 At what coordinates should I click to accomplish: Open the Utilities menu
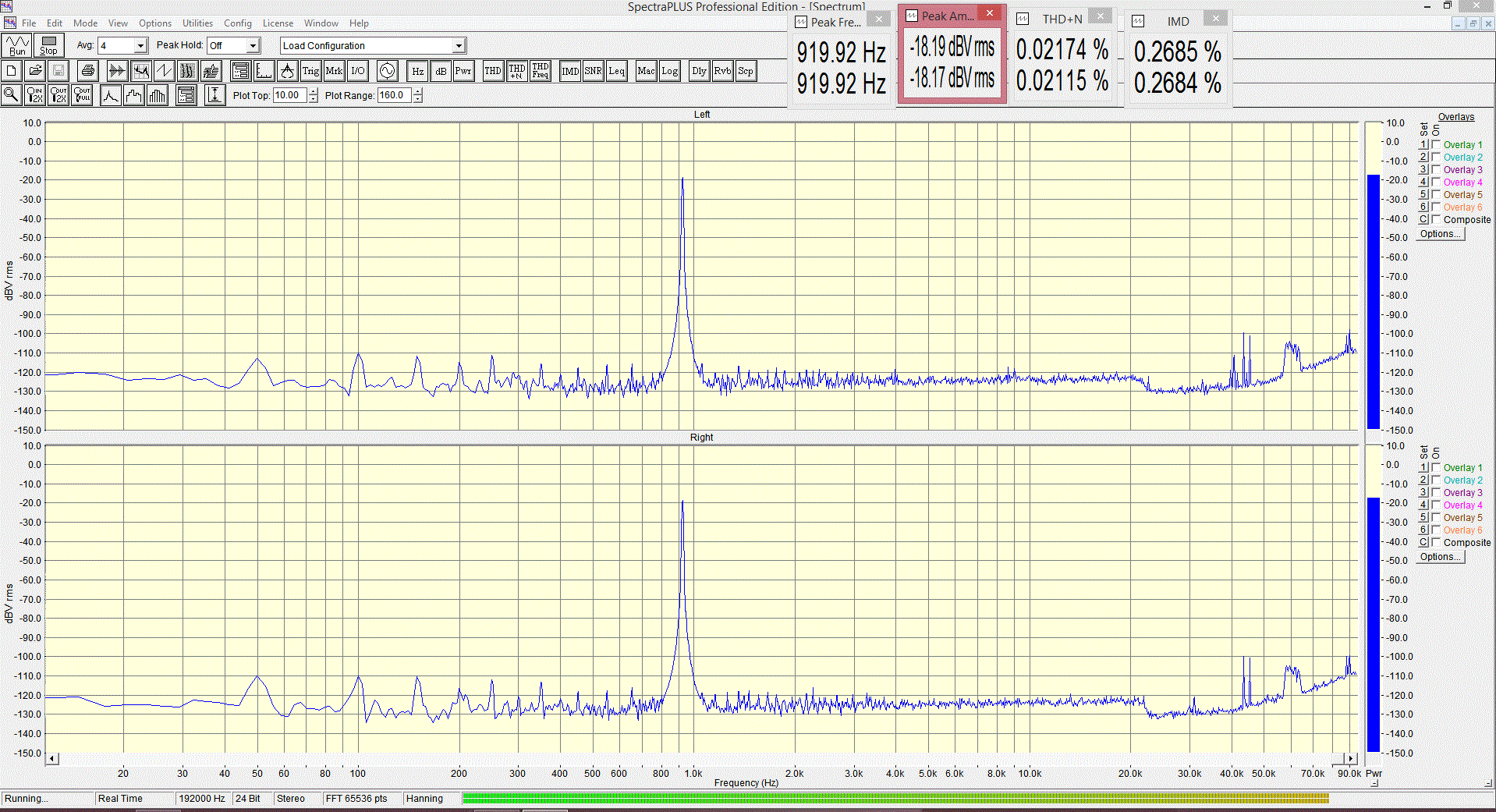coord(197,23)
